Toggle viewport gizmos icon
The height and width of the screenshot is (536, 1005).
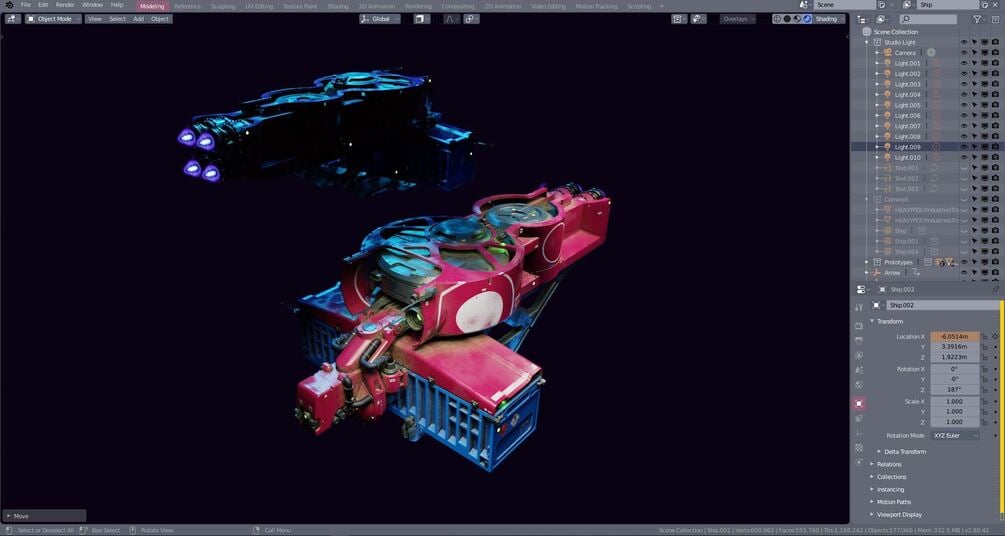pyautogui.click(x=698, y=19)
